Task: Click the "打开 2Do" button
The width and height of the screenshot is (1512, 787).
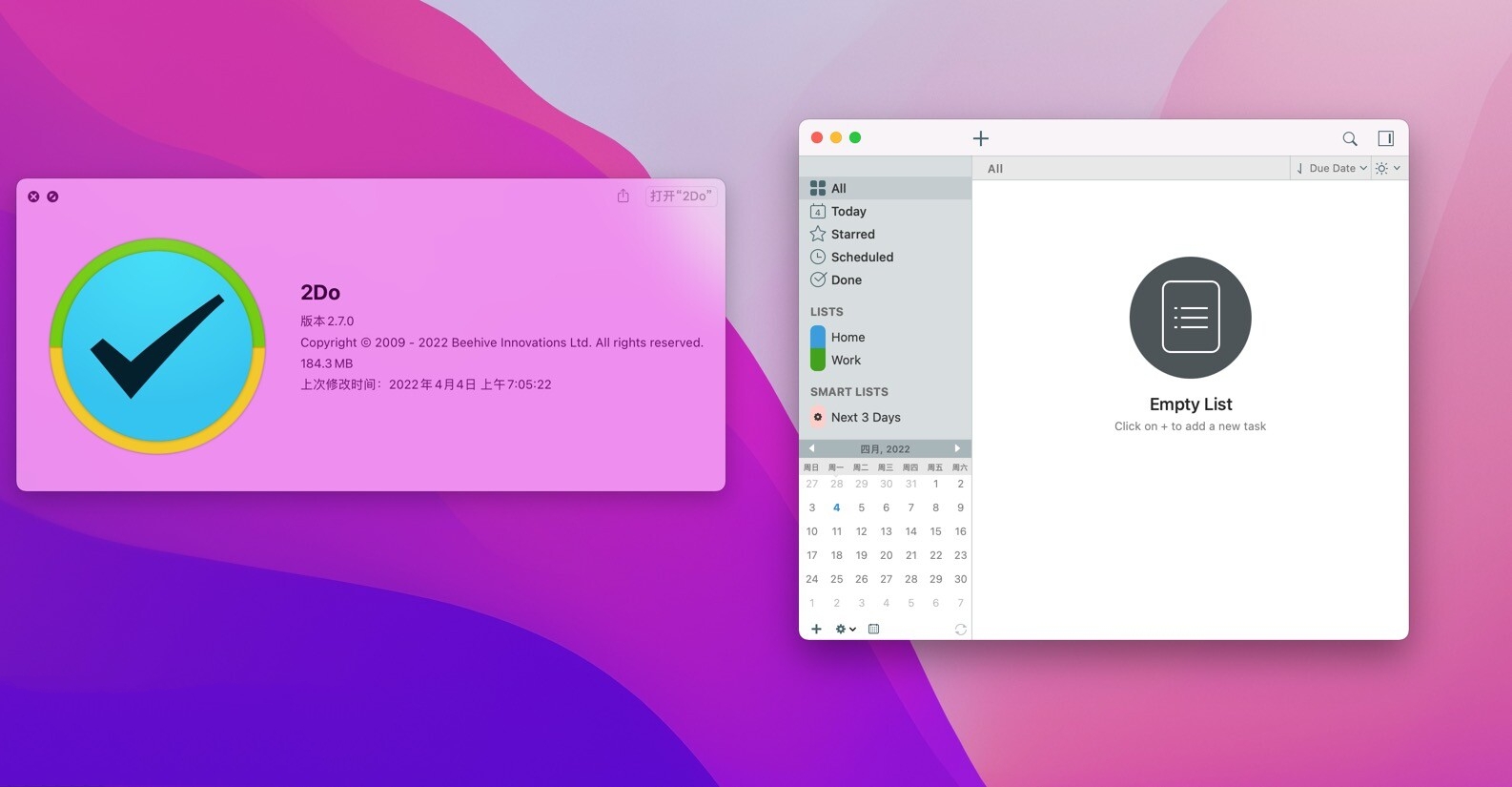Action: (681, 196)
